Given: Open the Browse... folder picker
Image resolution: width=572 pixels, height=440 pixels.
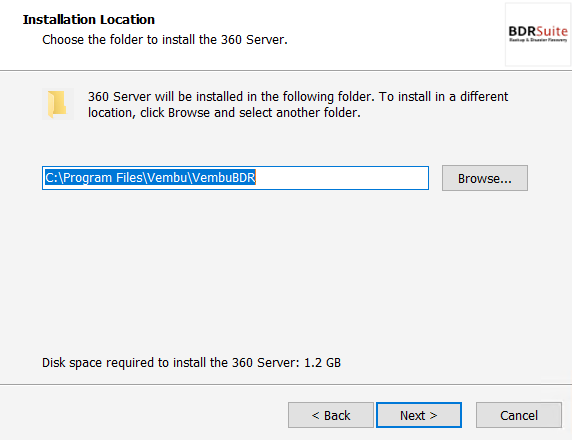Looking at the screenshot, I should 485,178.
